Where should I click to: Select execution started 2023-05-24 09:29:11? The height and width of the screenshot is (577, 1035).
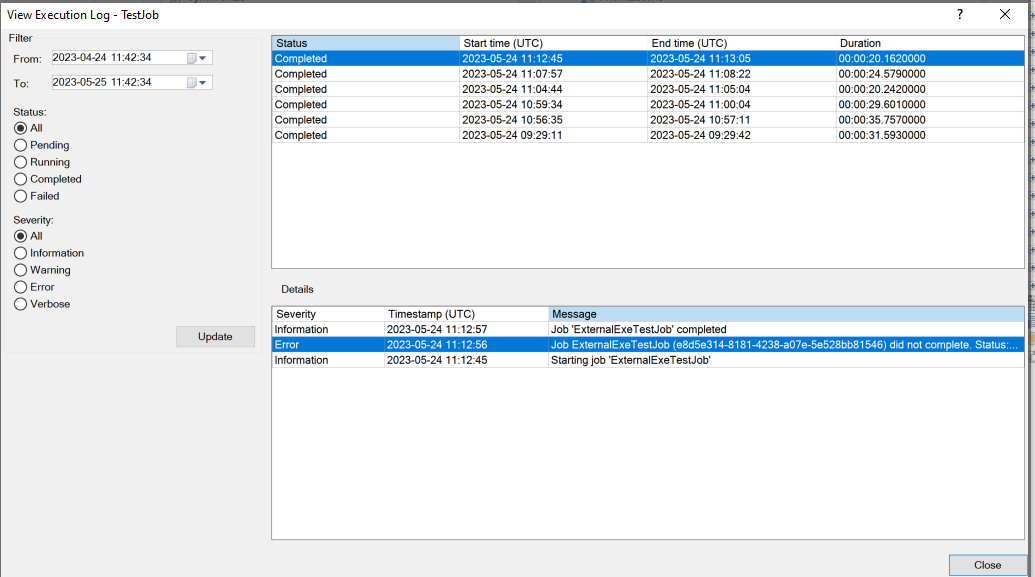pos(648,135)
